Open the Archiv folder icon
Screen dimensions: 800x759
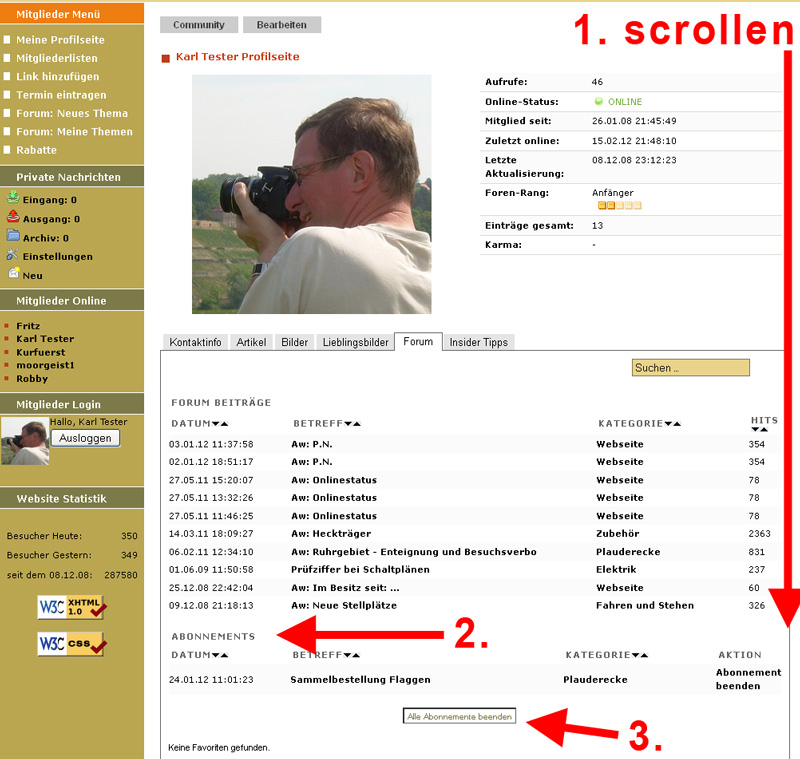point(13,237)
